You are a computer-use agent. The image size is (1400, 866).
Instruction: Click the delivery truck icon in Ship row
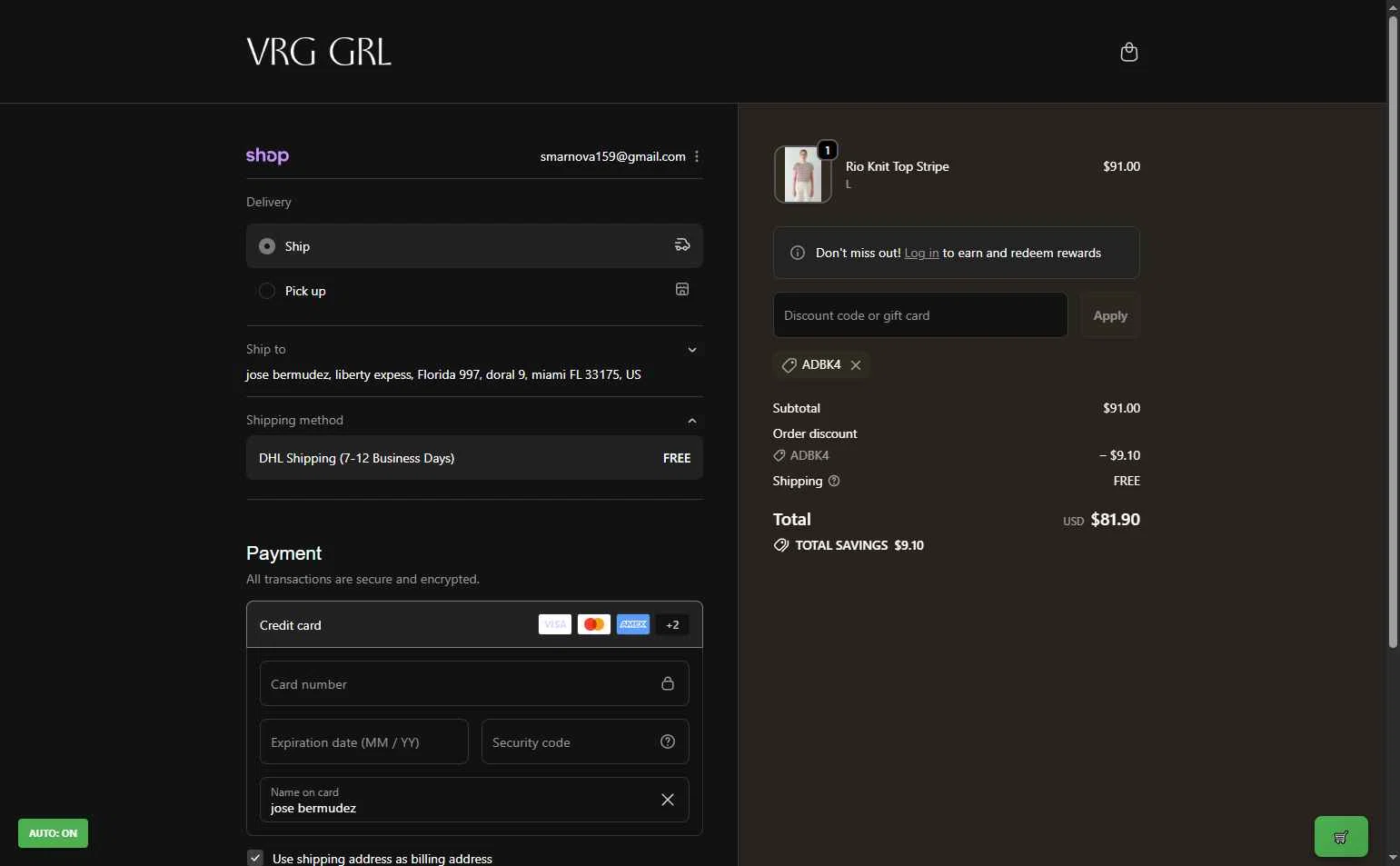click(682, 244)
